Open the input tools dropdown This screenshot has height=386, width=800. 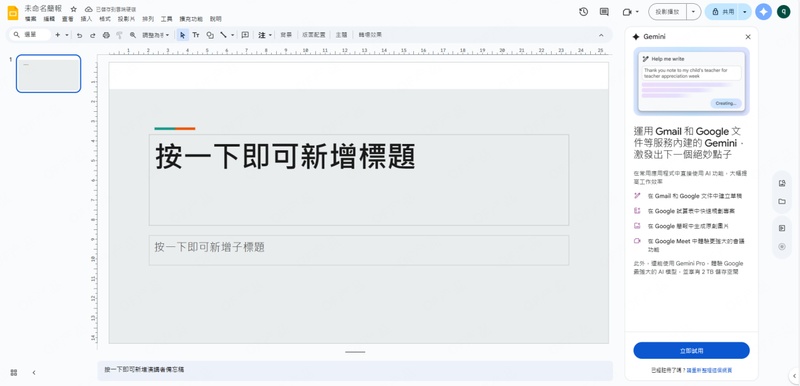click(x=264, y=35)
